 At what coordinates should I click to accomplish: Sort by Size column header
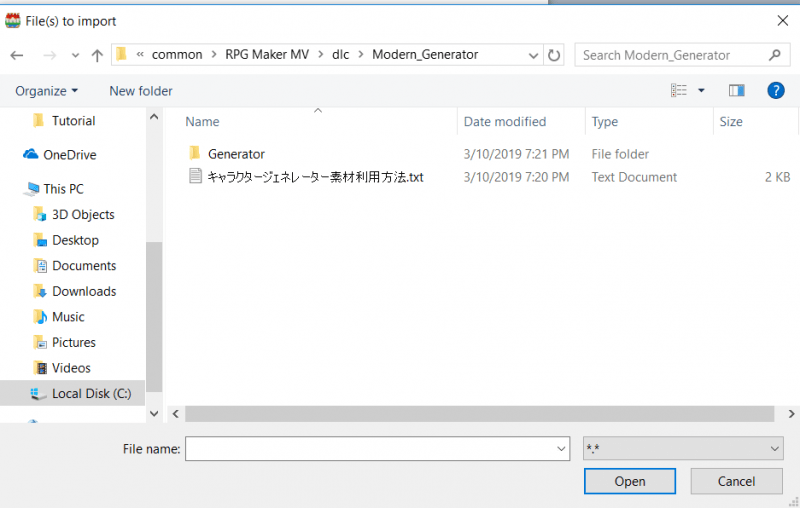tap(731, 122)
